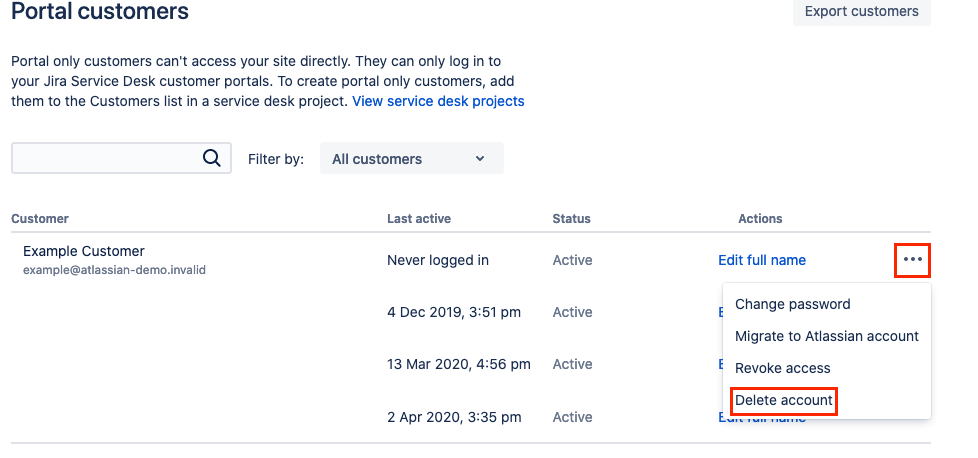
Task: Click the magnifier search icon
Action: point(211,158)
